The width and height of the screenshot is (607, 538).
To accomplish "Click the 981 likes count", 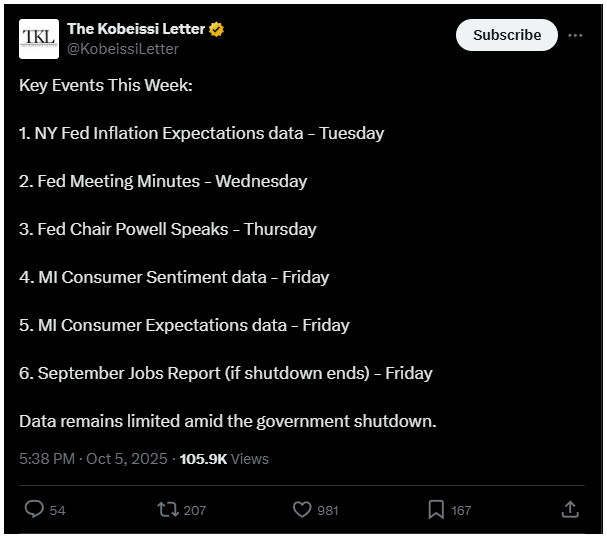I will coord(328,511).
